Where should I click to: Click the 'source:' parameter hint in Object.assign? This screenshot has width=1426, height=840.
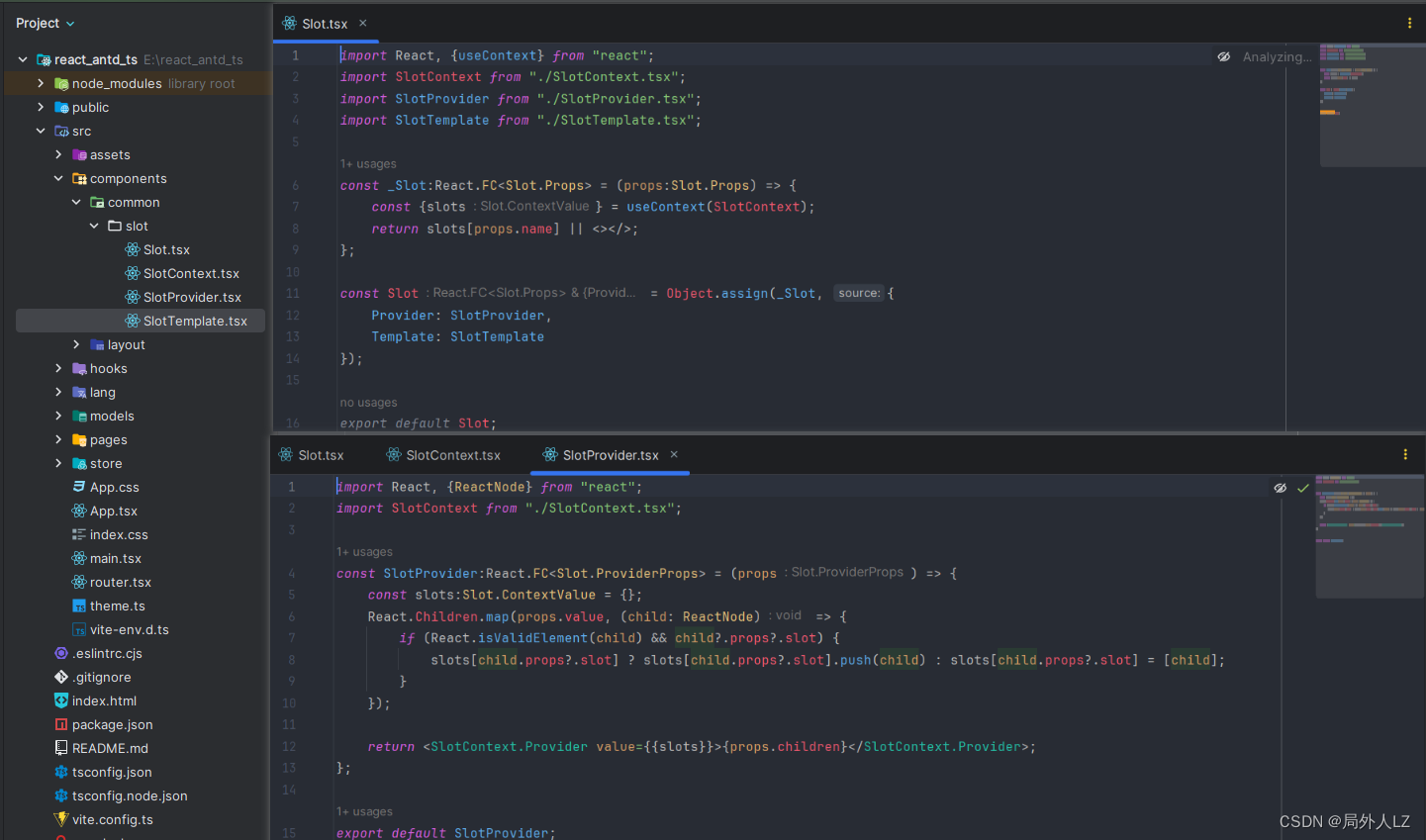click(859, 294)
